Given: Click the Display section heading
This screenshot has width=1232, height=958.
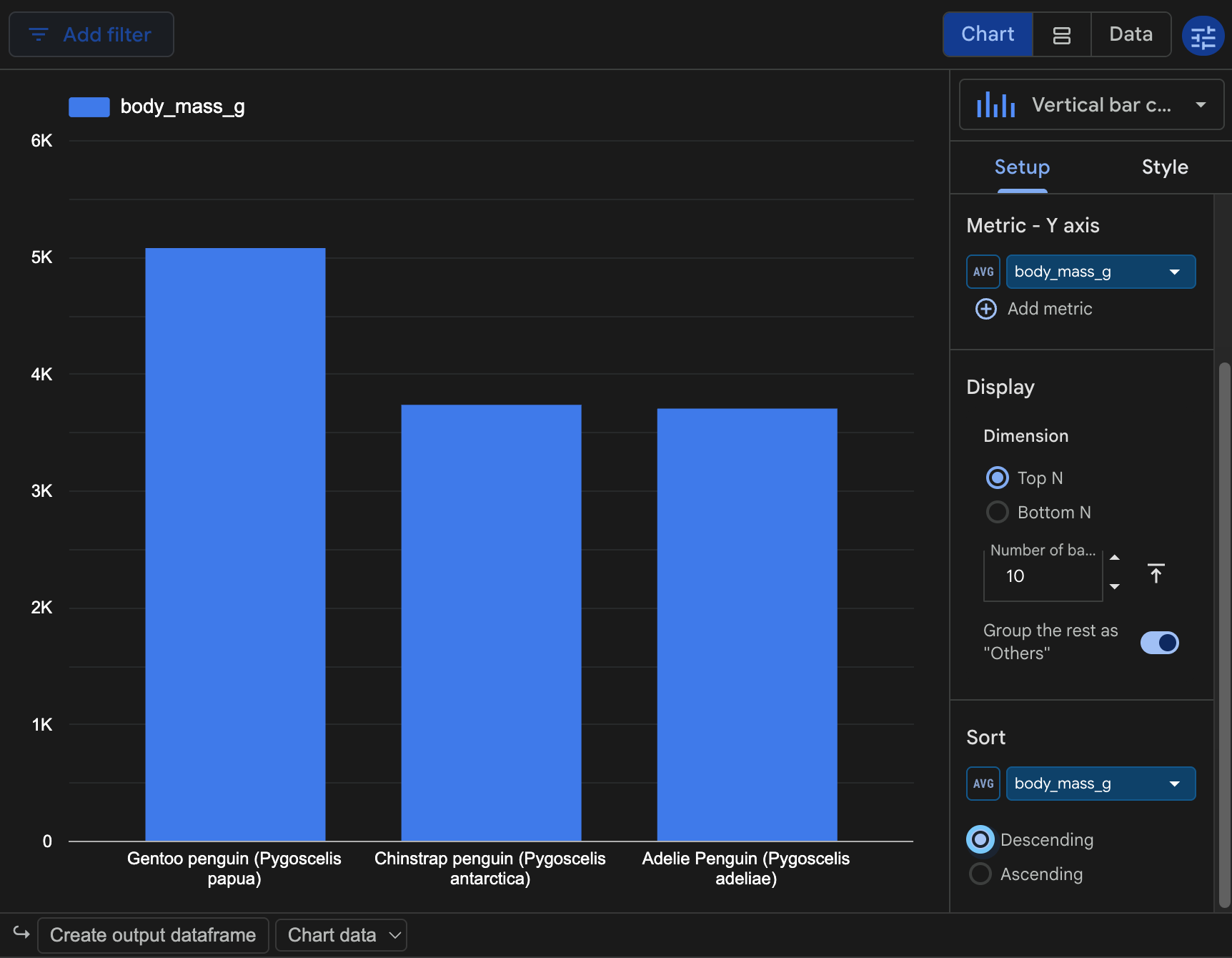Looking at the screenshot, I should point(1000,387).
